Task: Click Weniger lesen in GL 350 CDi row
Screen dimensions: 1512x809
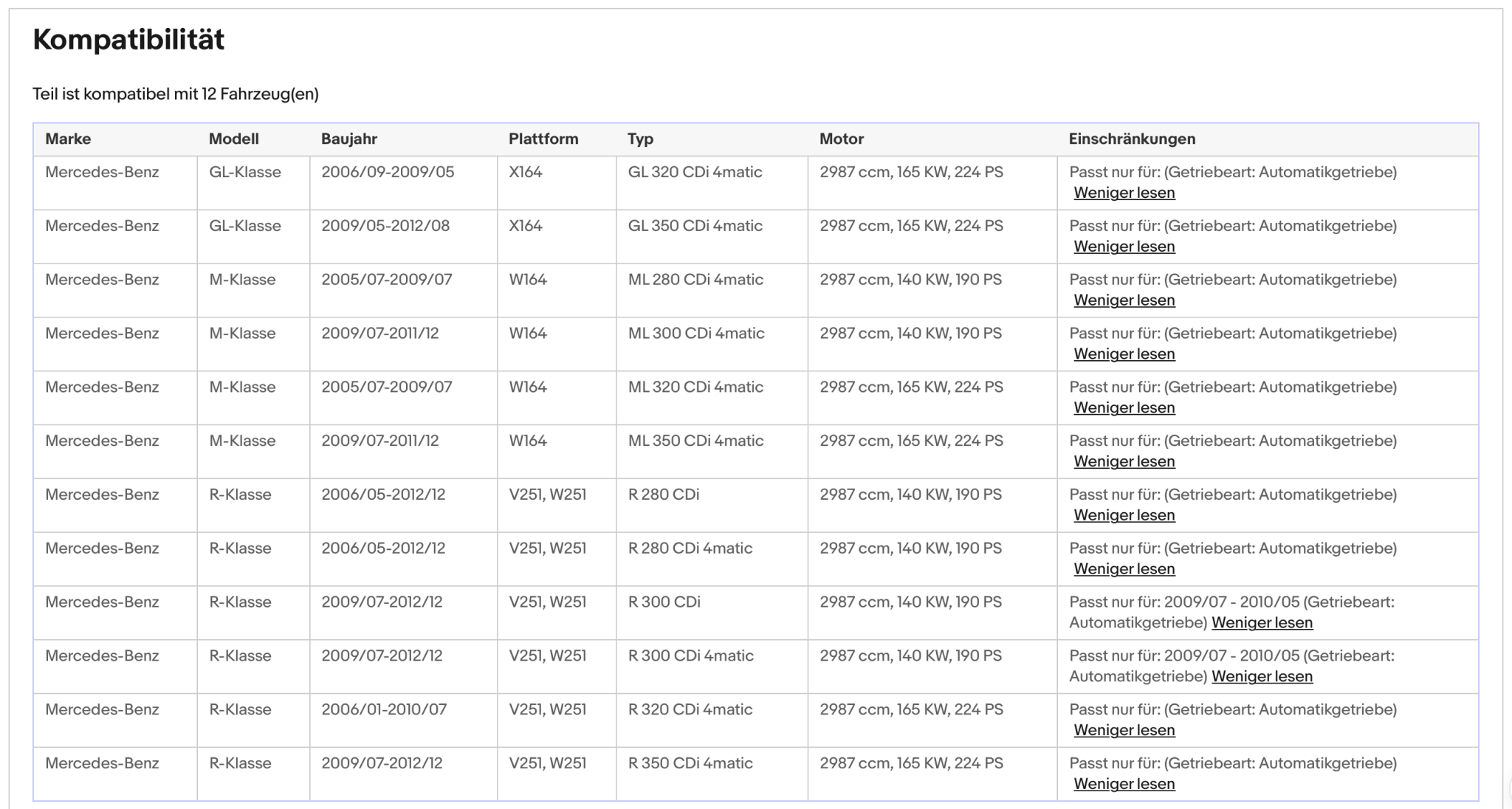Action: 1124,247
